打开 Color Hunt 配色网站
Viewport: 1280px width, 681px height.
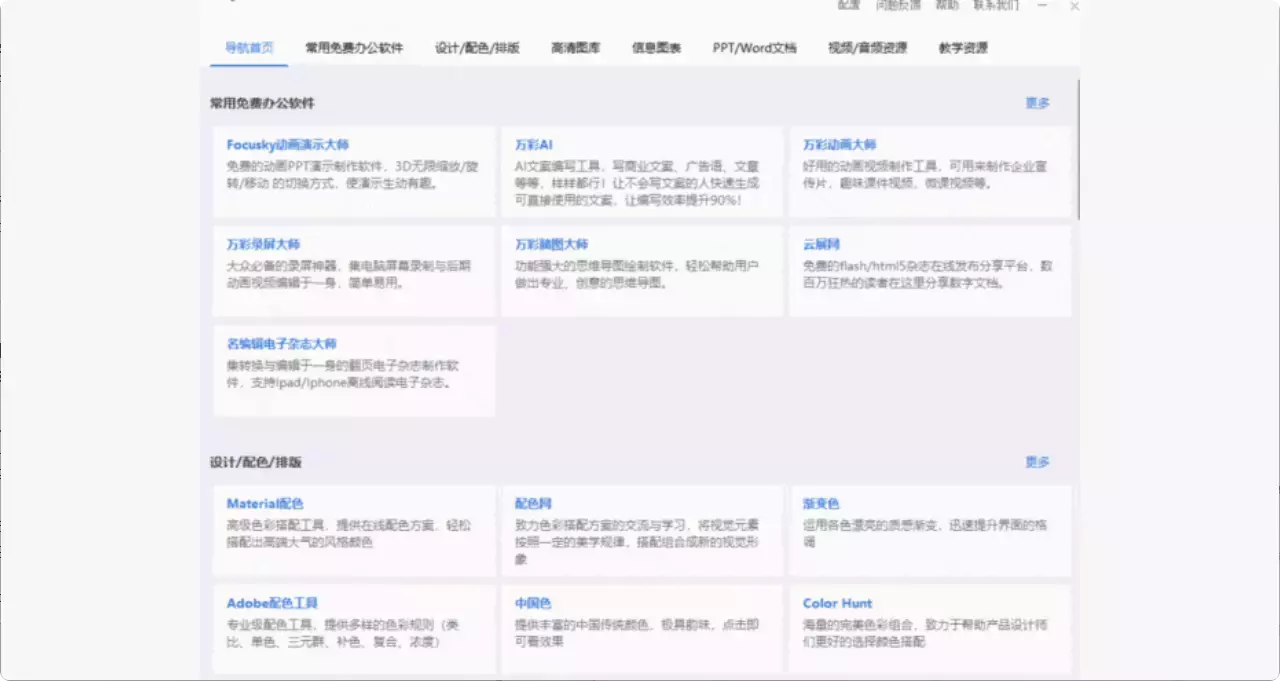[837, 602]
